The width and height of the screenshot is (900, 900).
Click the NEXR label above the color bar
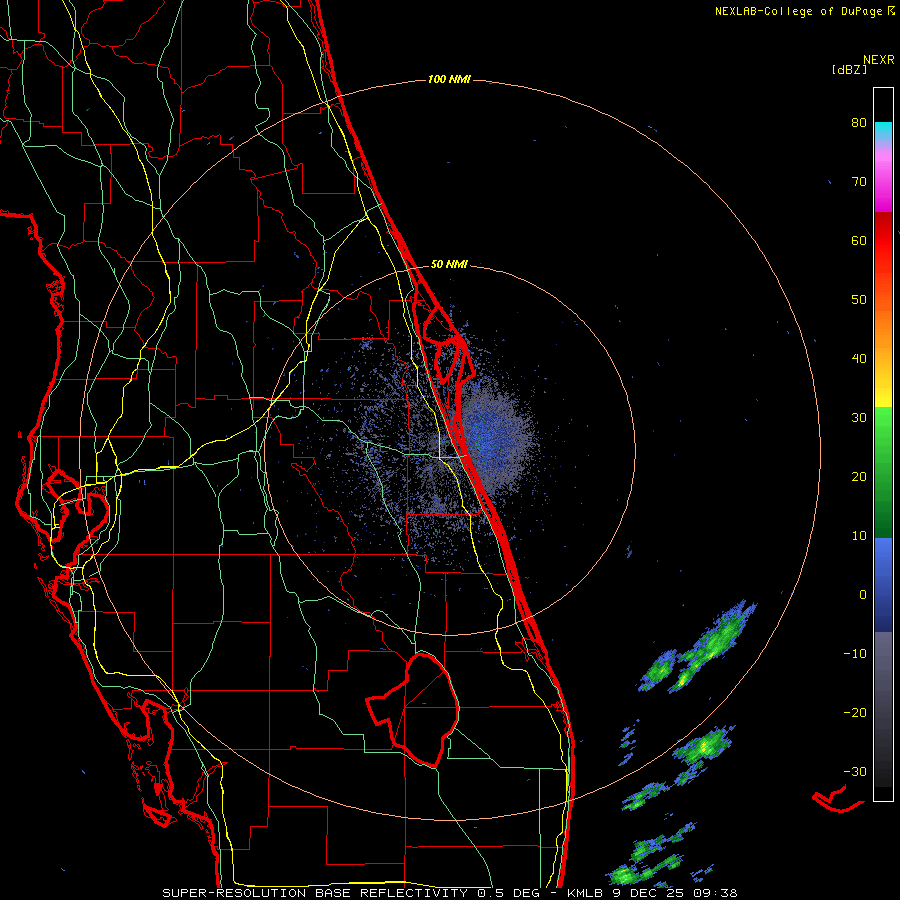point(879,60)
